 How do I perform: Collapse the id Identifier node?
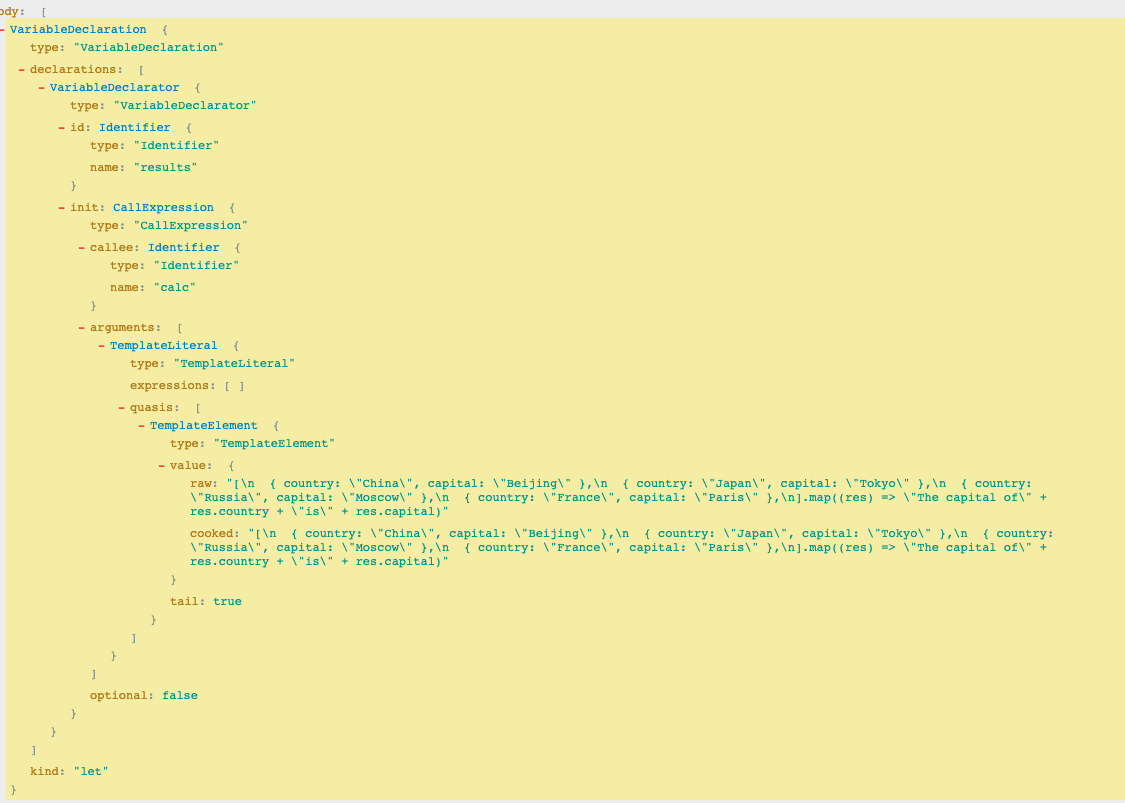click(x=62, y=128)
